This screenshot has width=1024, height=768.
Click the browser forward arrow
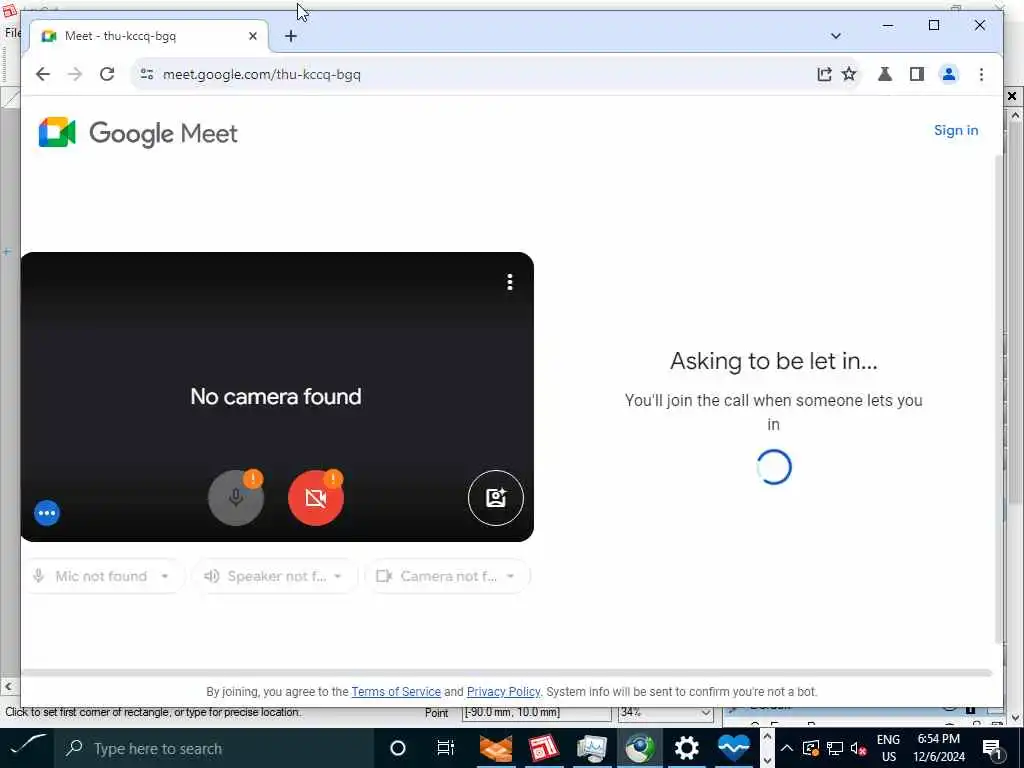(x=75, y=74)
